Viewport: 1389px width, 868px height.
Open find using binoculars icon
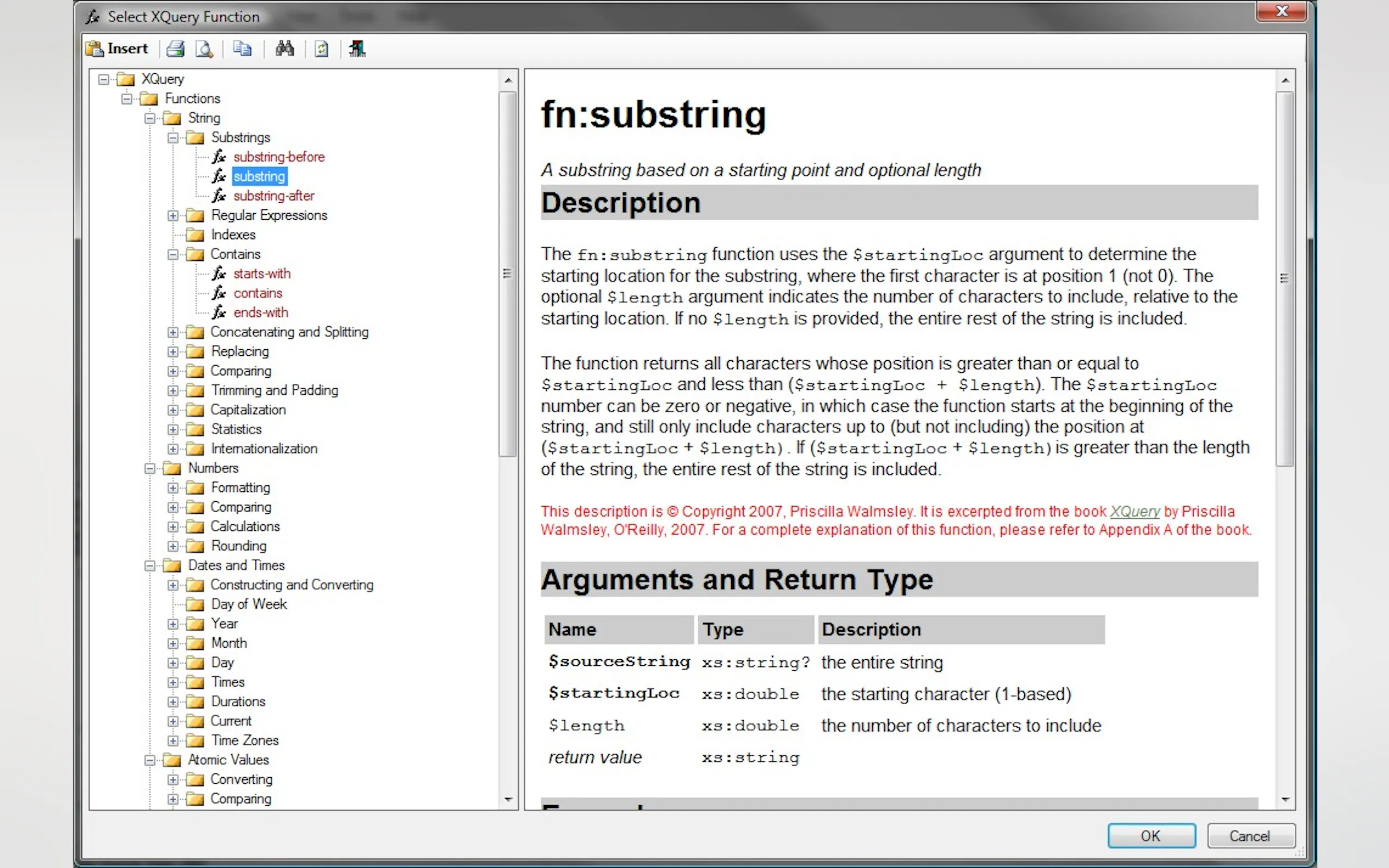285,49
